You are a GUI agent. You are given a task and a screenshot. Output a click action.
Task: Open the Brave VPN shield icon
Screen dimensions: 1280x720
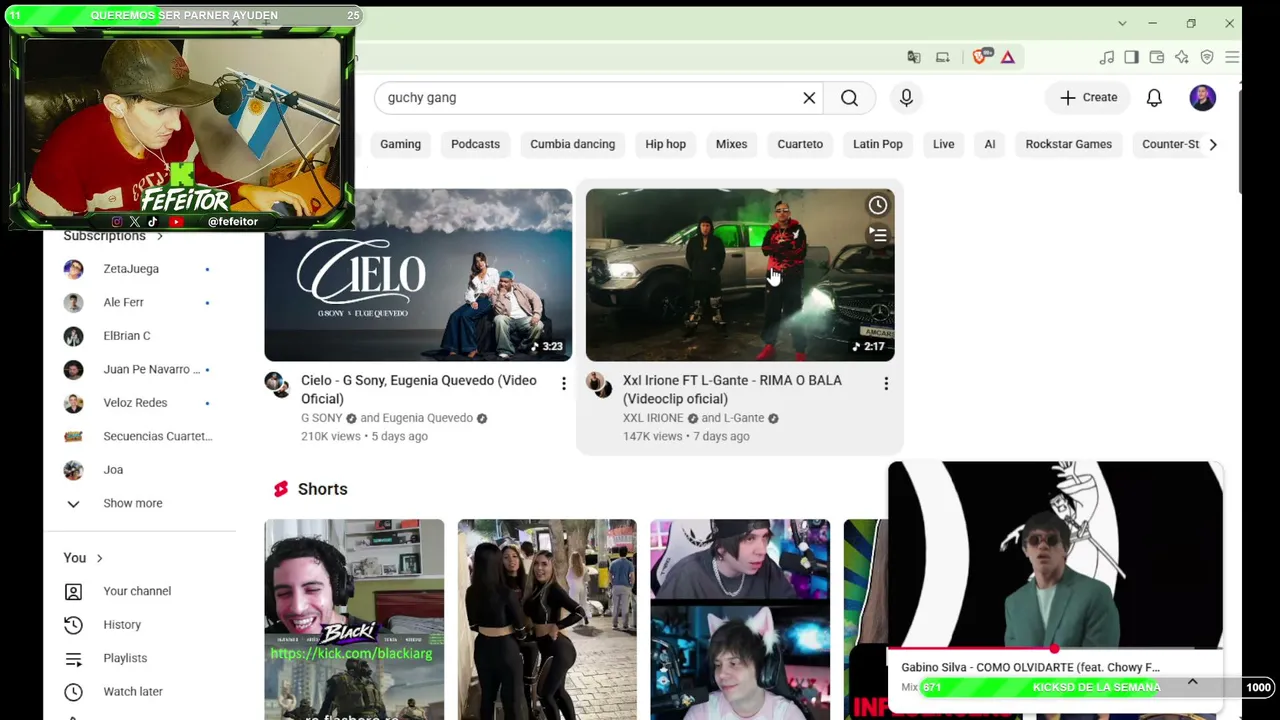[x=1207, y=57]
